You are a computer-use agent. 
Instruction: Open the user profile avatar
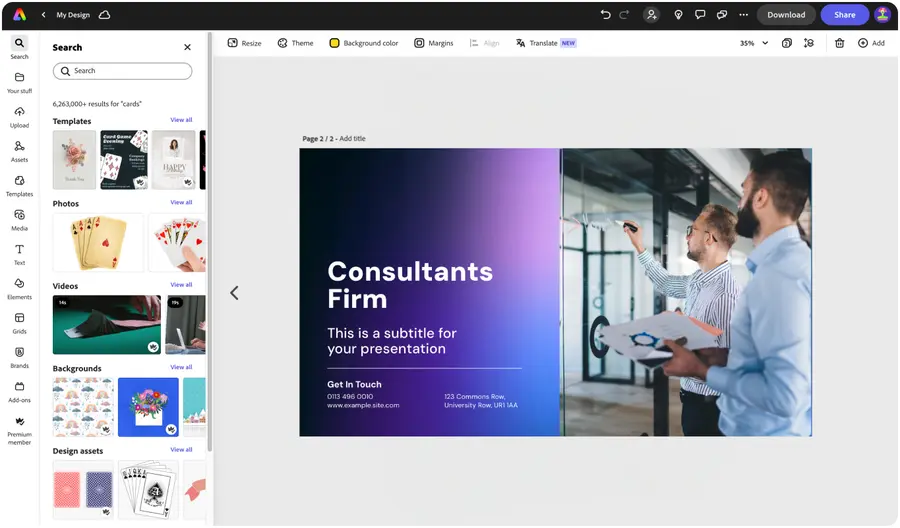point(882,15)
